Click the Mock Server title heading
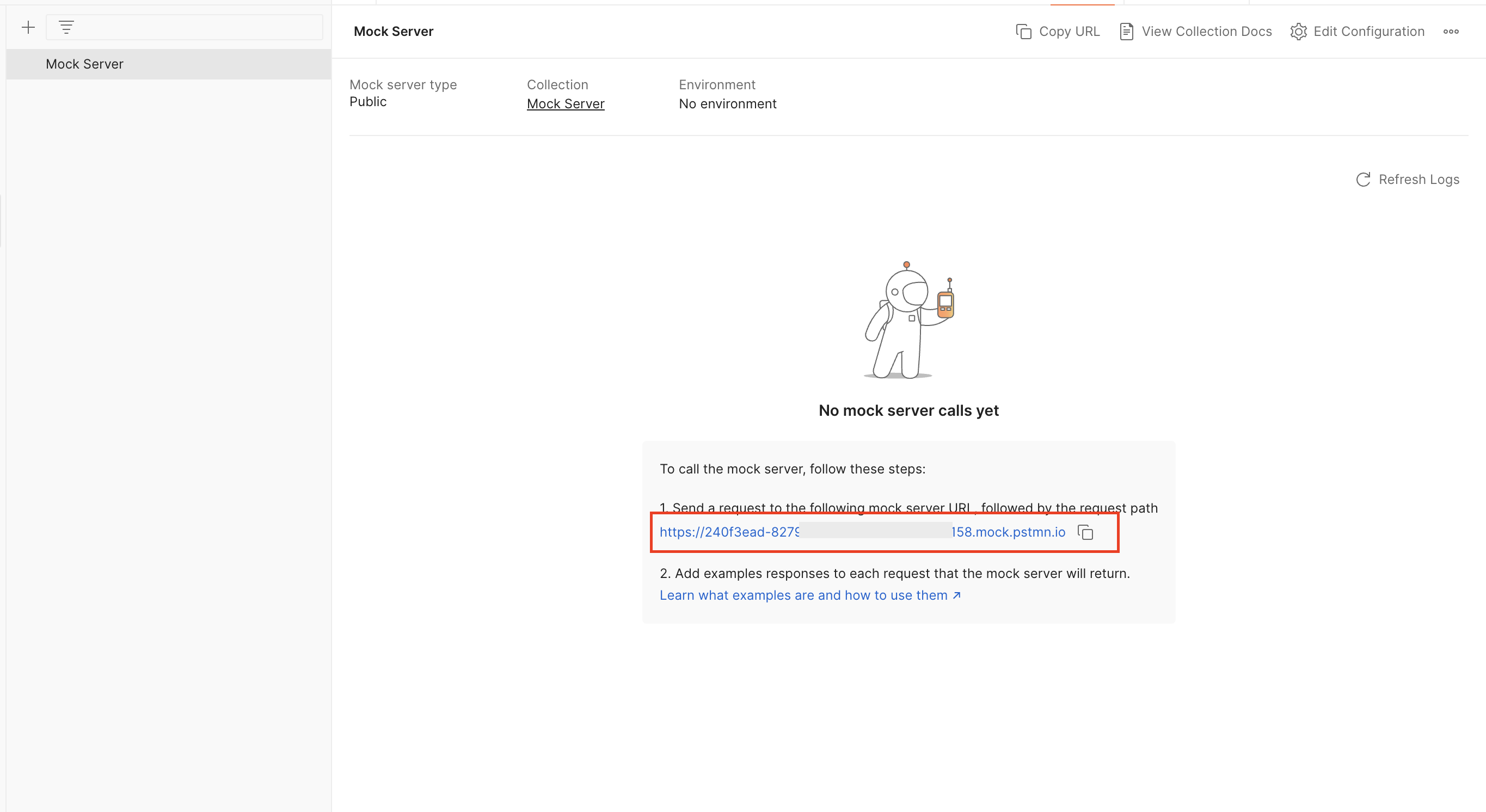Viewport: 1486px width, 812px height. pyautogui.click(x=393, y=31)
